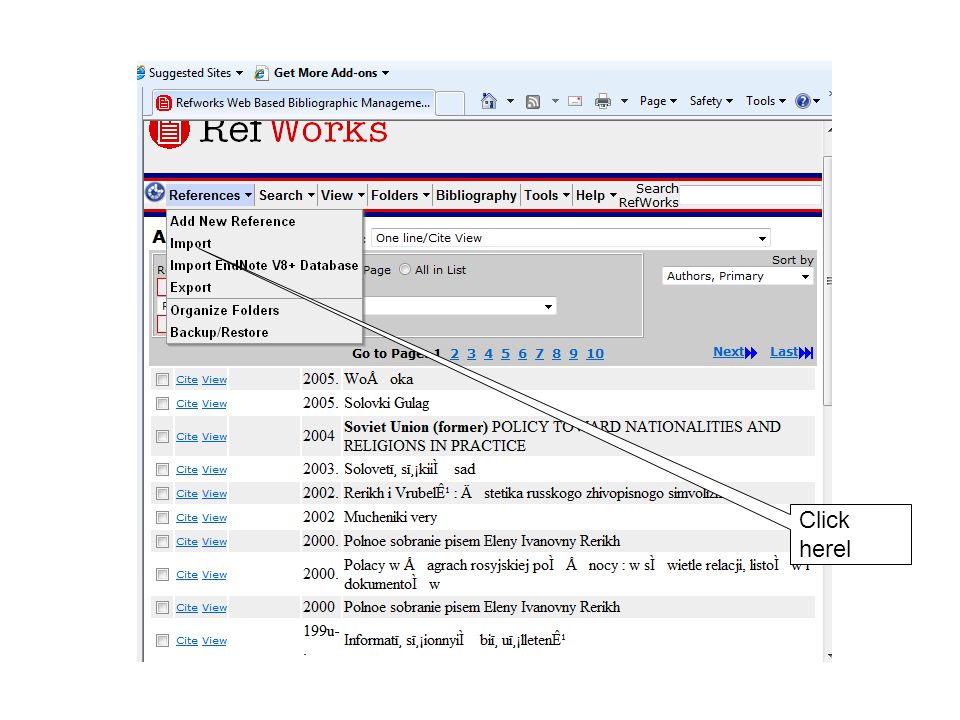The image size is (960, 720).
Task: Click the RefWorks red logo icon
Action: (x=170, y=134)
